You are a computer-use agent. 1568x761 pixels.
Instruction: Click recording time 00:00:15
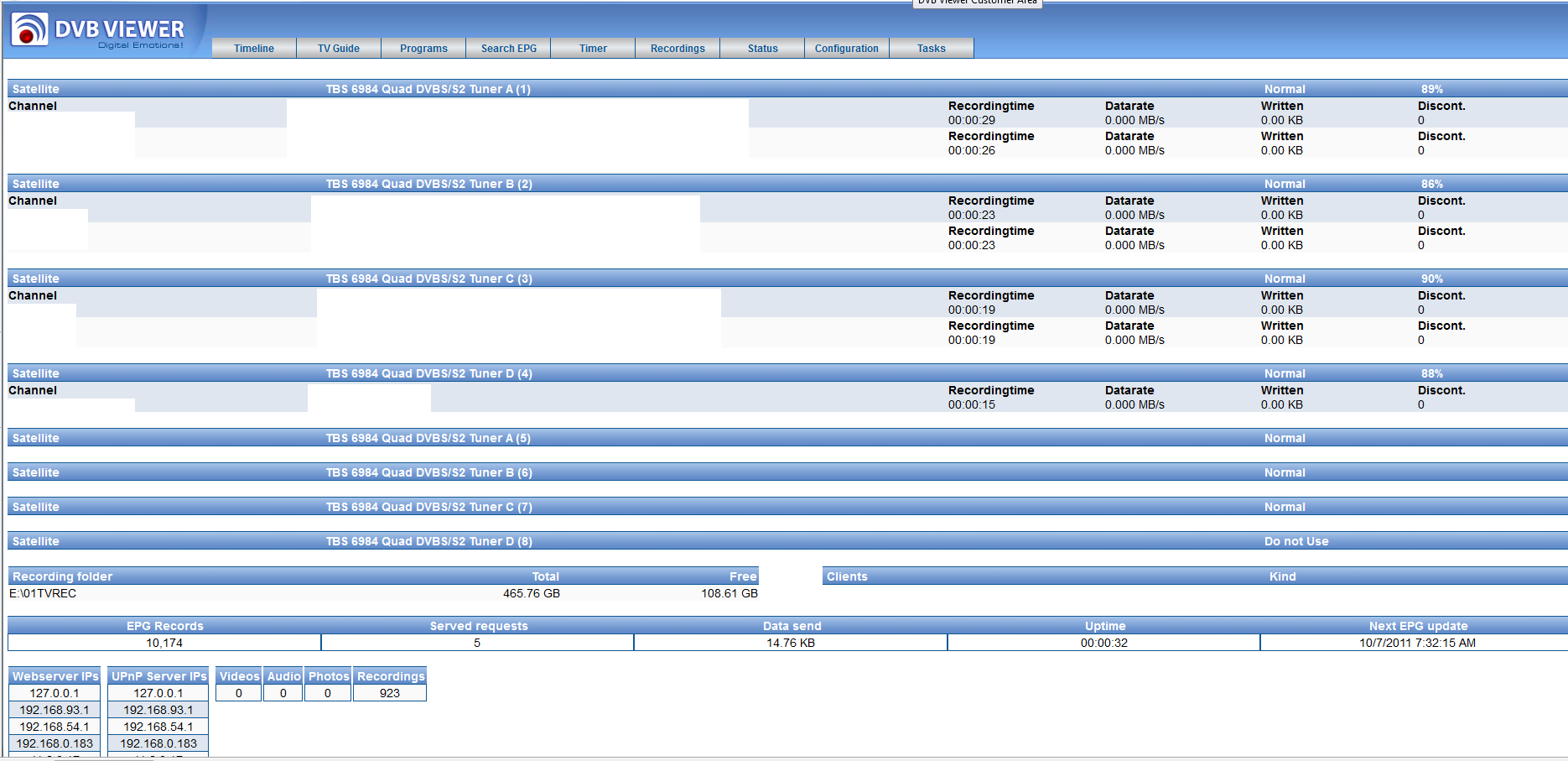point(972,404)
